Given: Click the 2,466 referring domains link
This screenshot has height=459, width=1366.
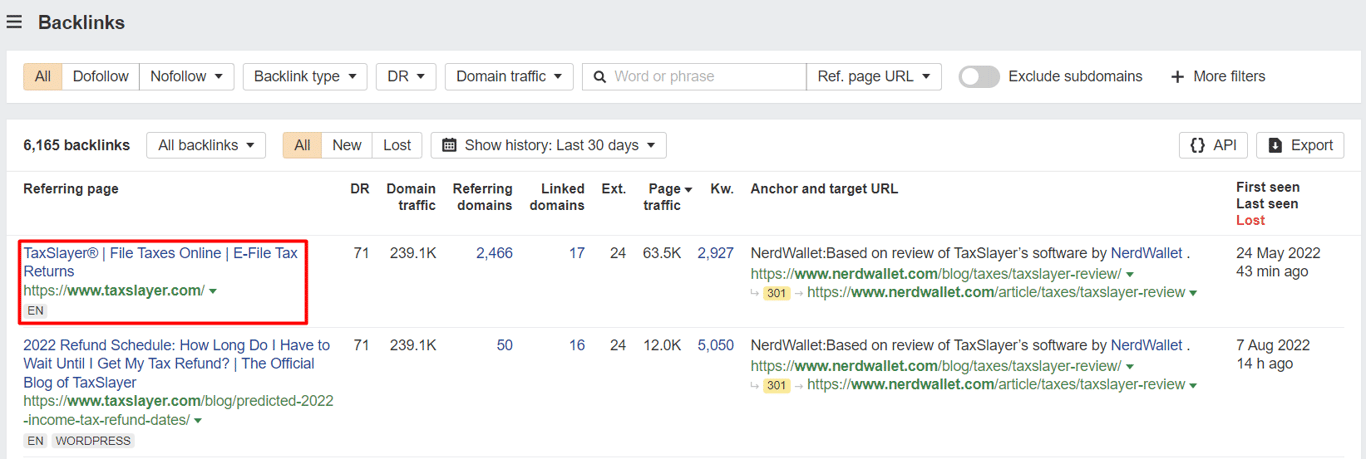Looking at the screenshot, I should point(494,254).
